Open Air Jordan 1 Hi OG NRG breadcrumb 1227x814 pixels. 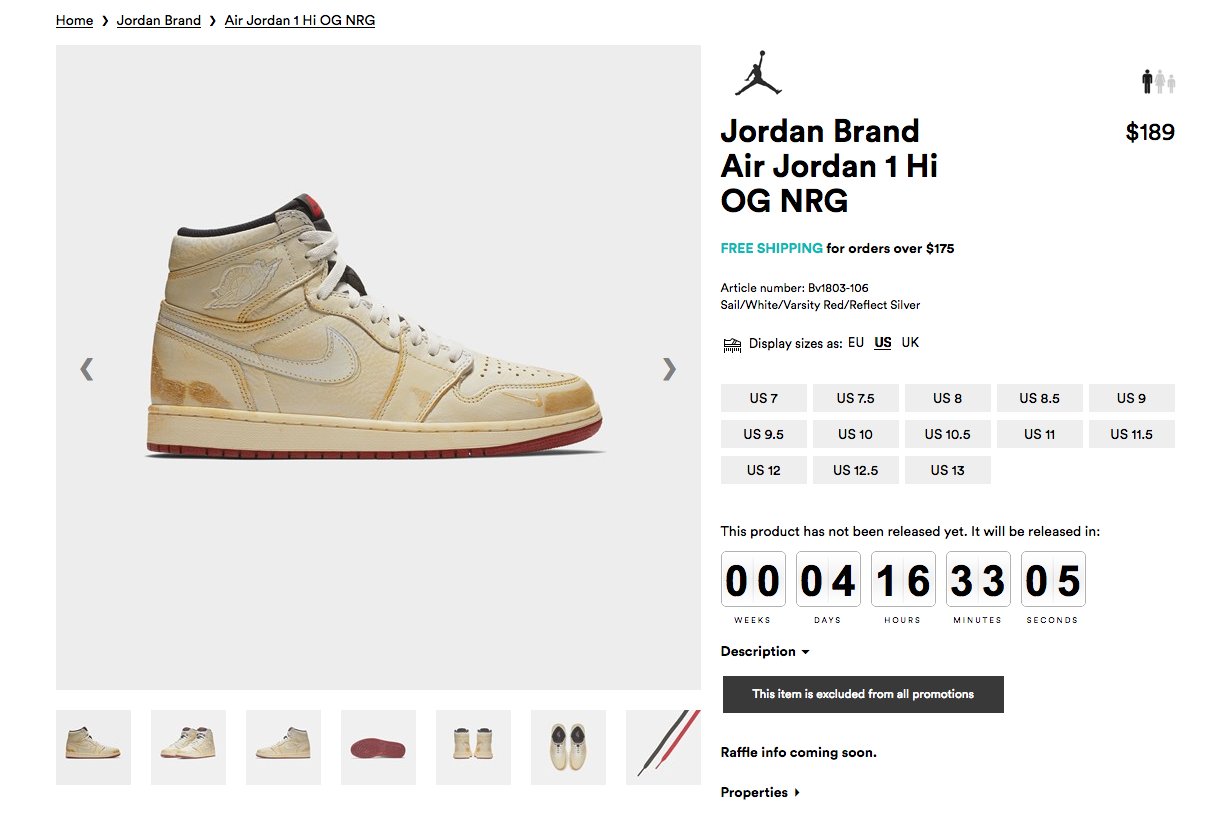[300, 20]
